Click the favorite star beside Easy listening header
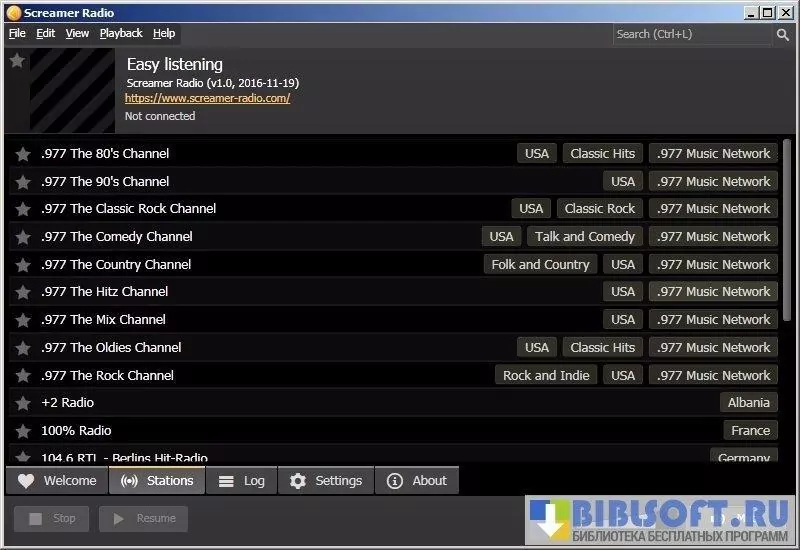800x550 pixels. pyautogui.click(x=17, y=61)
